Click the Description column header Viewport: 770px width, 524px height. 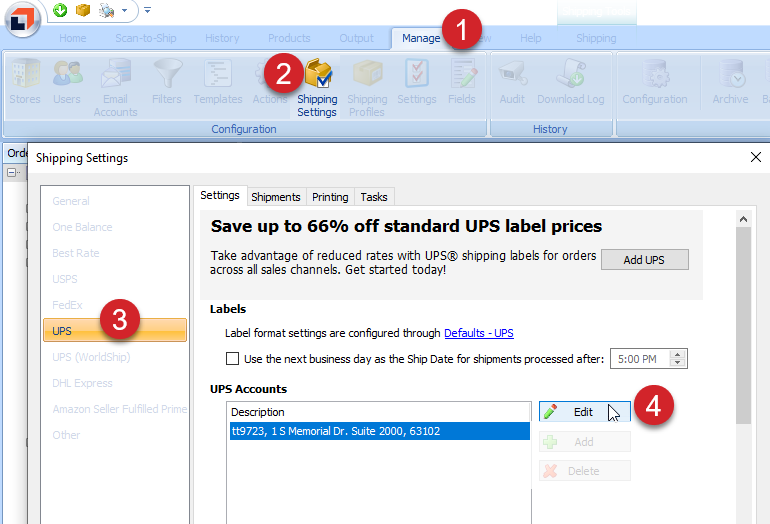379,412
